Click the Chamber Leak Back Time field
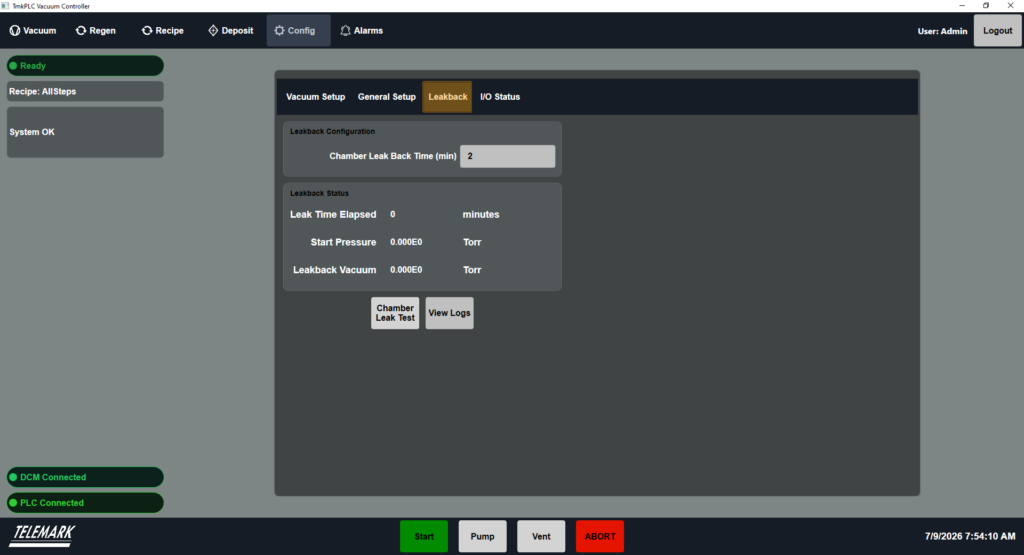 click(x=507, y=156)
